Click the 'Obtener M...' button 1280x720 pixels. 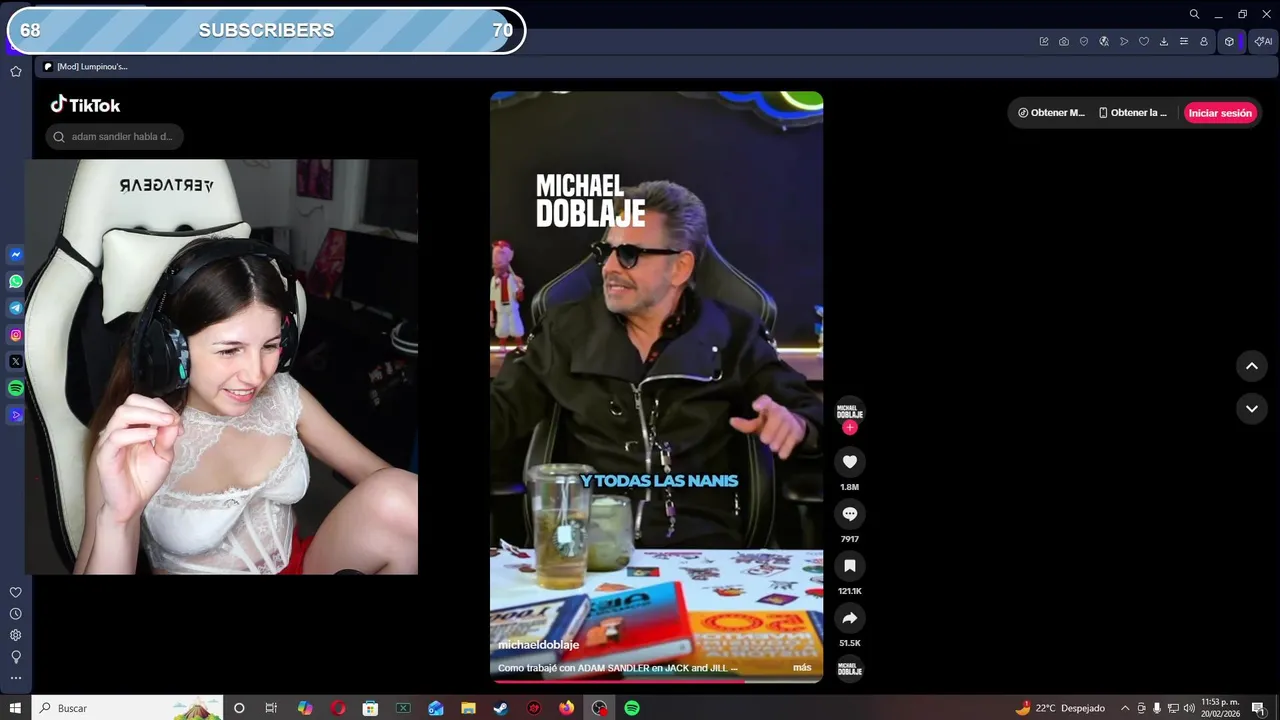pyautogui.click(x=1051, y=113)
